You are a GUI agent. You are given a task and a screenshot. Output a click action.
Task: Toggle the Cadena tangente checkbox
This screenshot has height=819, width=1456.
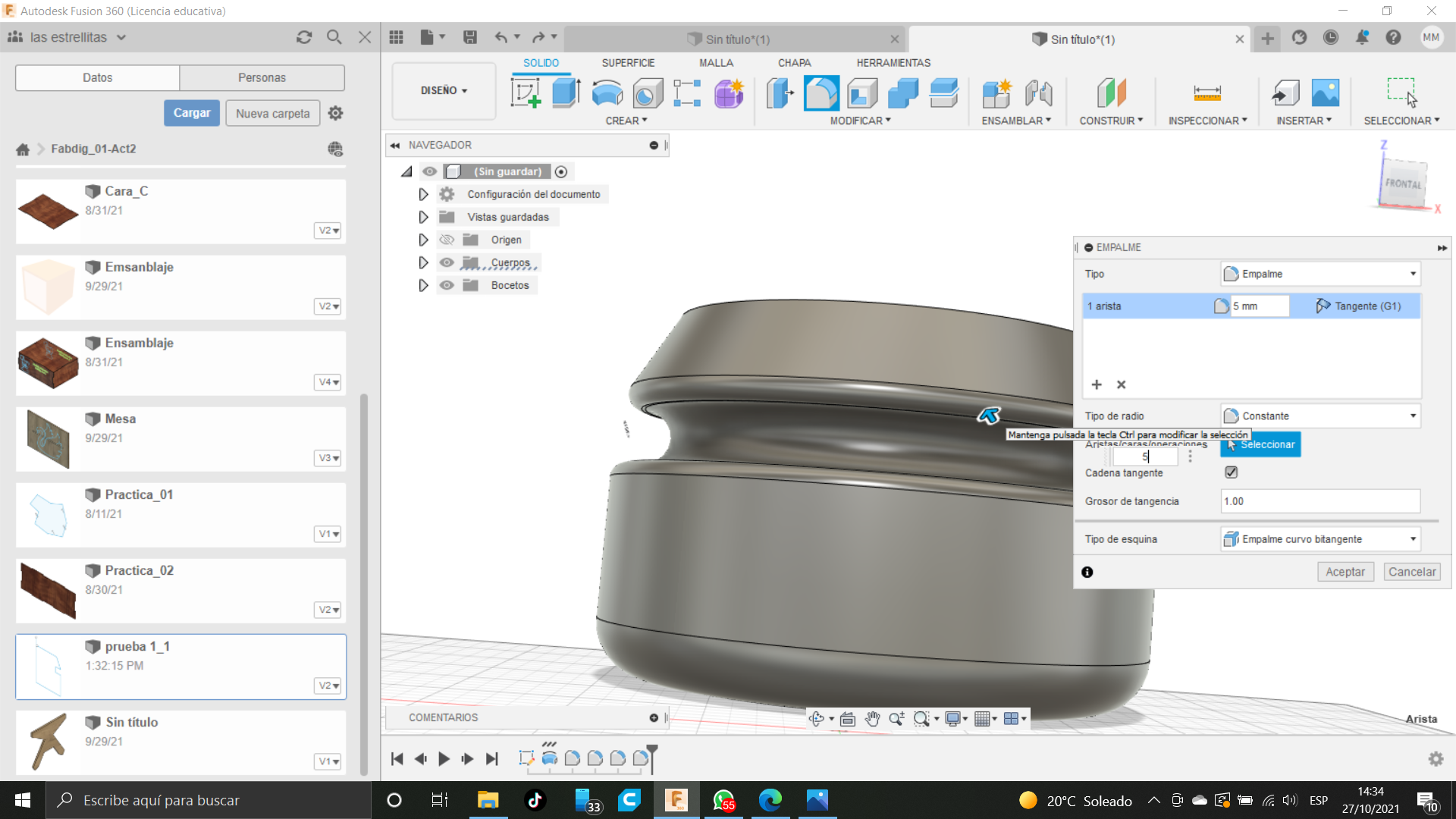click(x=1231, y=472)
